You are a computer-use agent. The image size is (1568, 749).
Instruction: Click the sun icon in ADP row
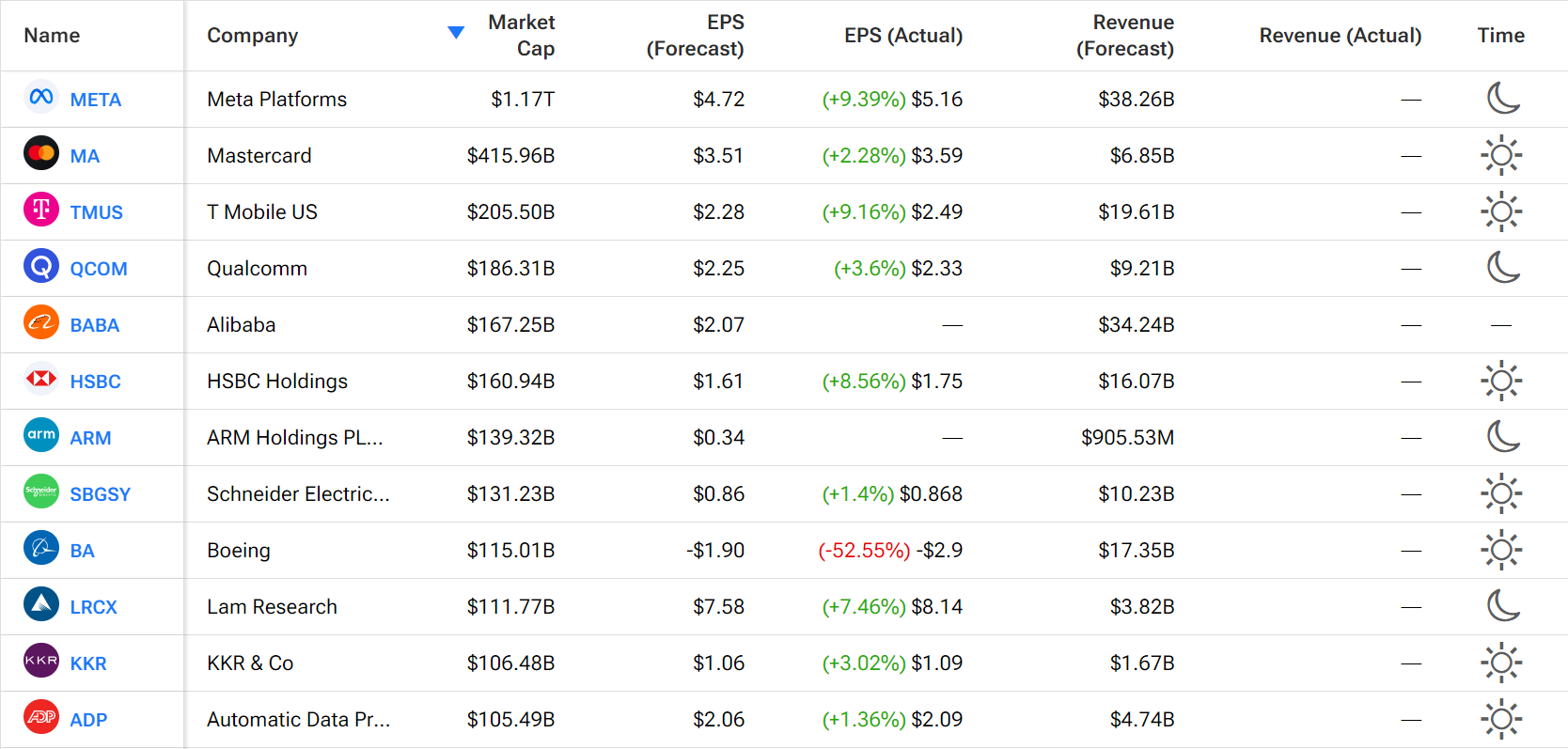tap(1501, 719)
